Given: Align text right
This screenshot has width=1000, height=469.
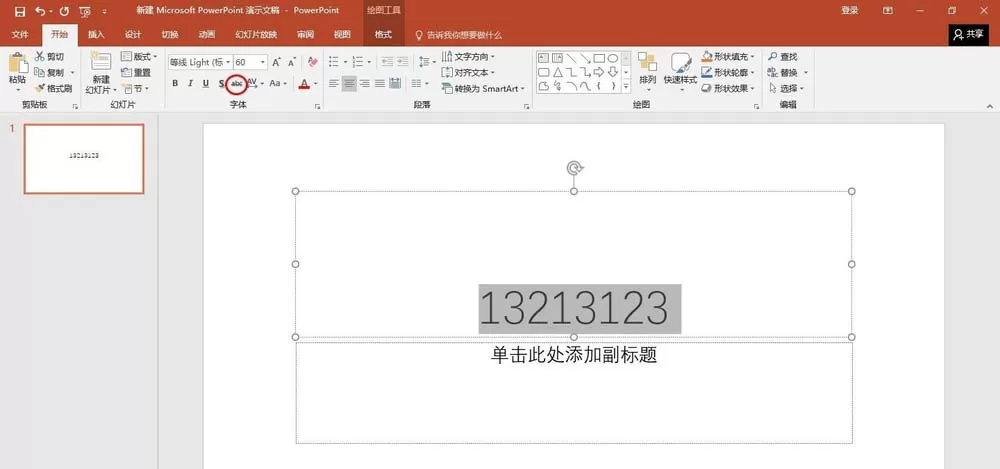Looking at the screenshot, I should tap(365, 84).
